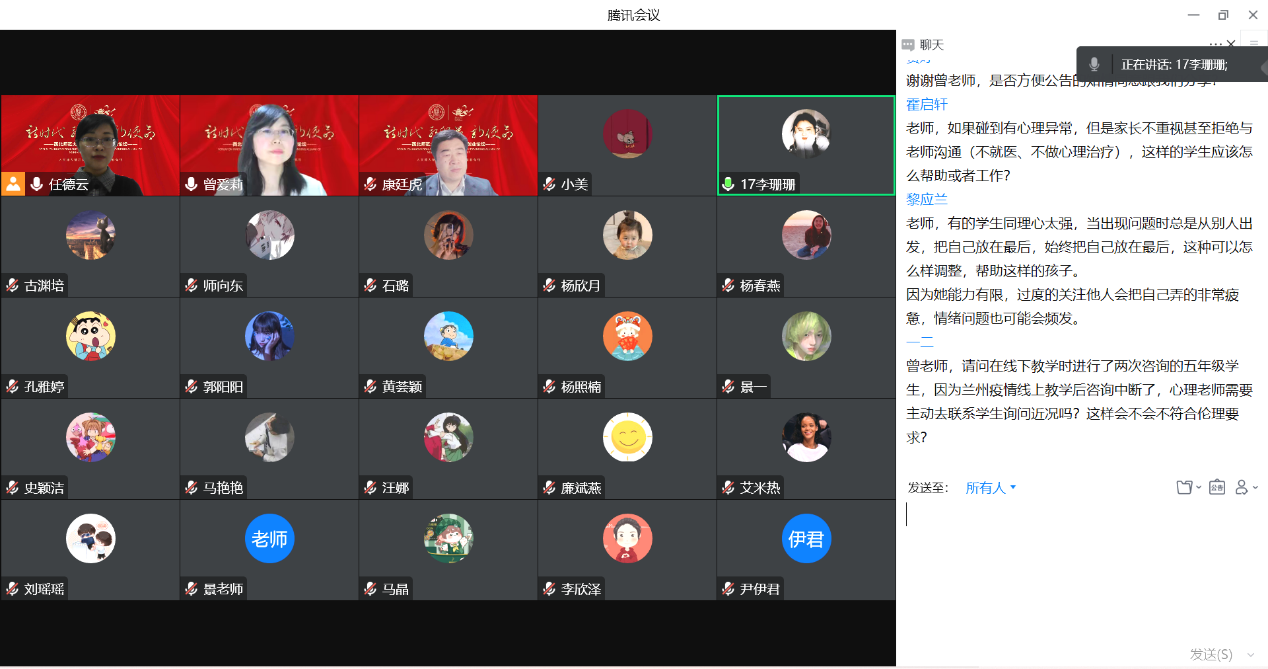Screen dimensions: 1268x669
Task: Expand the arrow next to 发送(S) button
Action: click(1250, 655)
